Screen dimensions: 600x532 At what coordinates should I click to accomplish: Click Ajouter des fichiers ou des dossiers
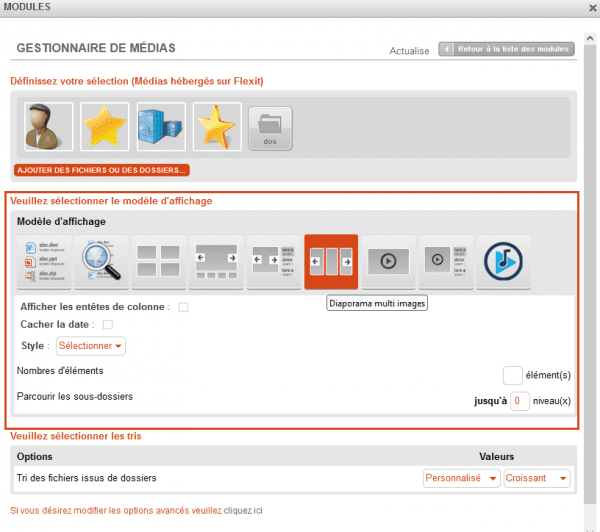point(101,170)
